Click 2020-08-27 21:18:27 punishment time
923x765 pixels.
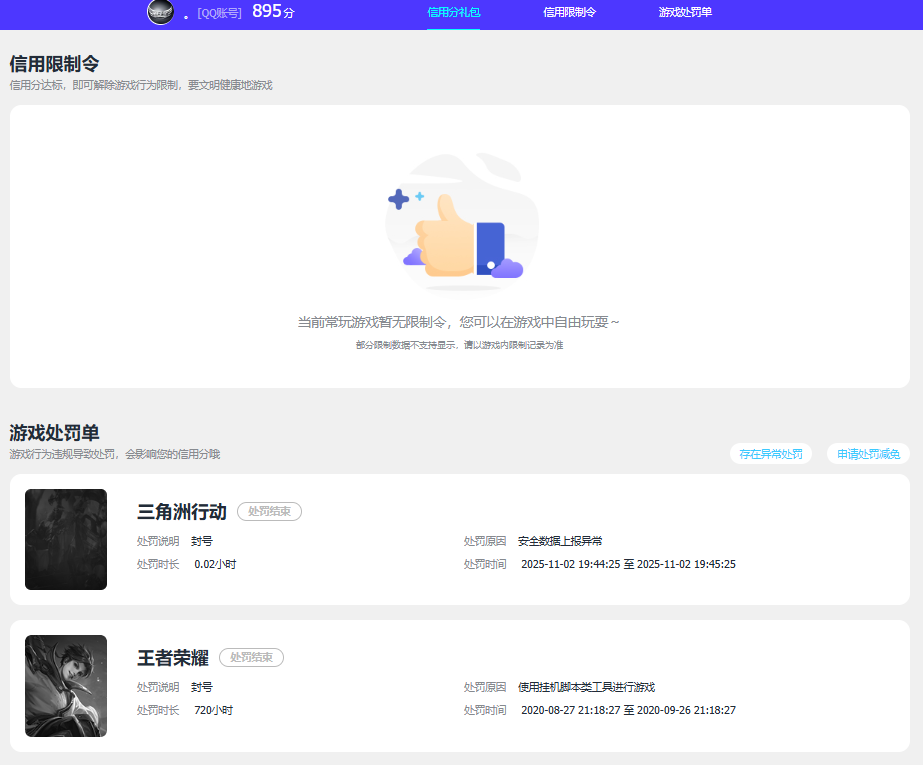tap(628, 710)
